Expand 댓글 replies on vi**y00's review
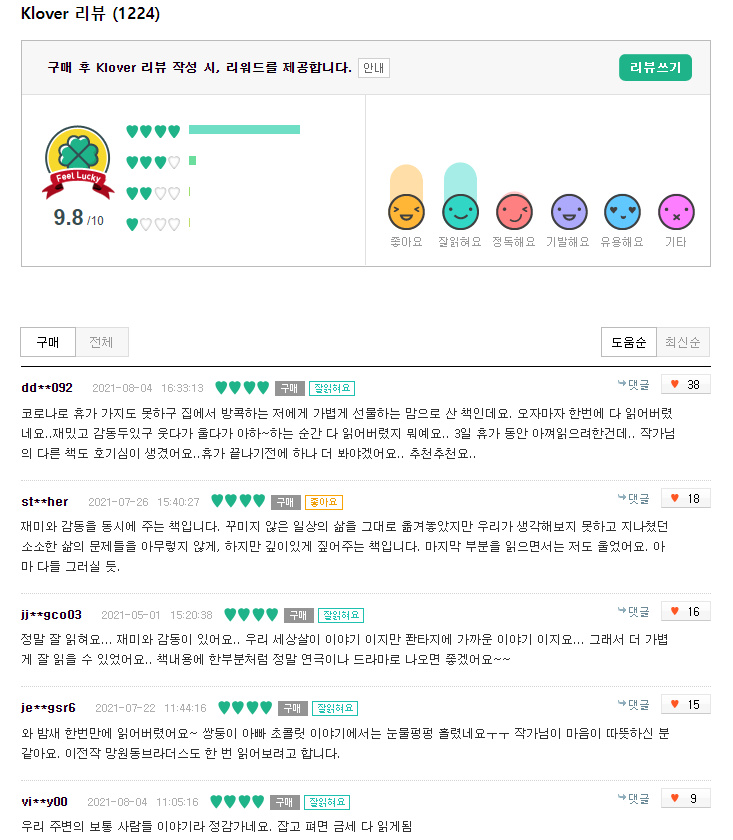Viewport: 733px width, 840px height. pos(633,798)
